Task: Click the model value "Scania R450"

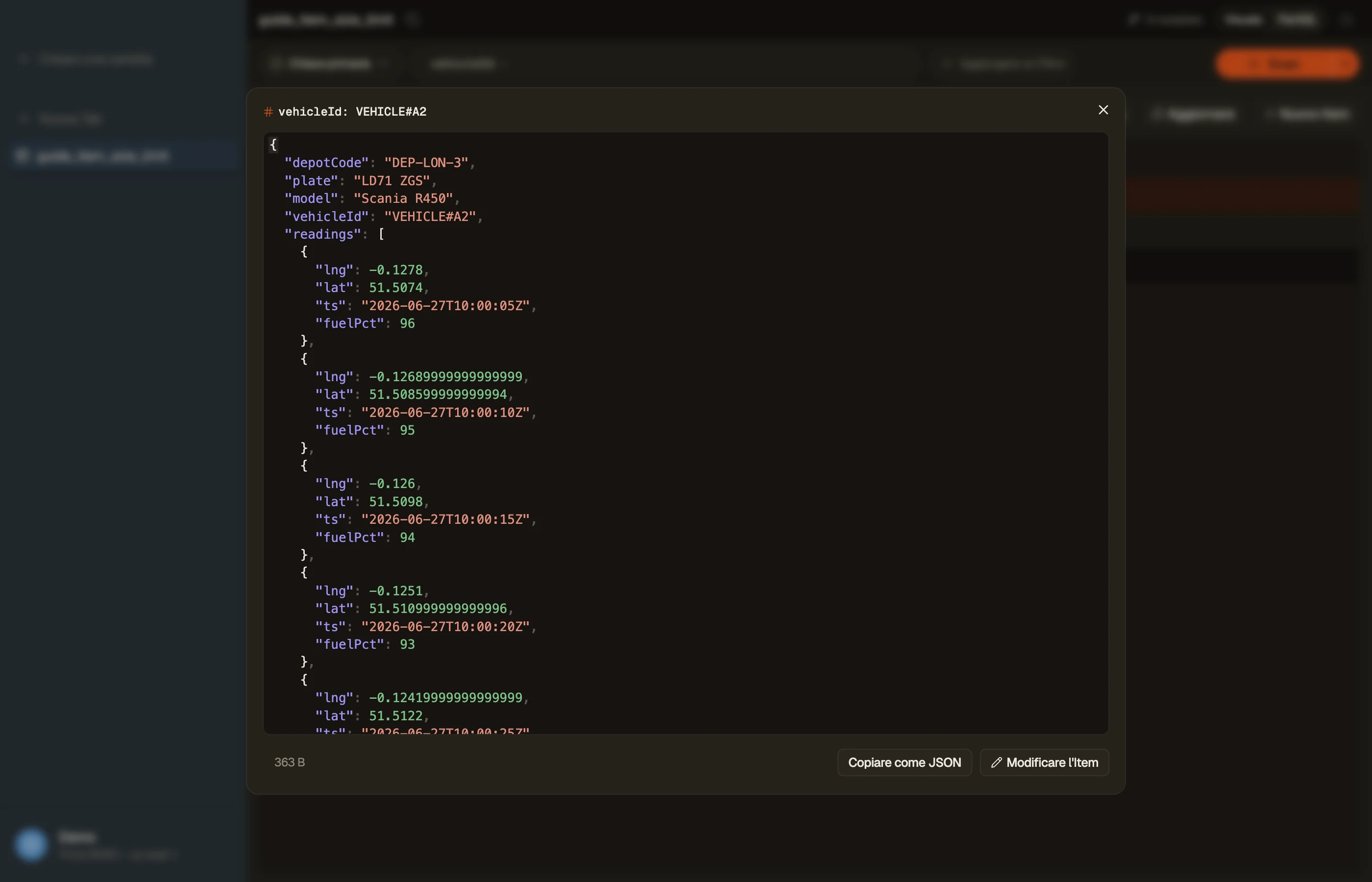Action: point(403,199)
